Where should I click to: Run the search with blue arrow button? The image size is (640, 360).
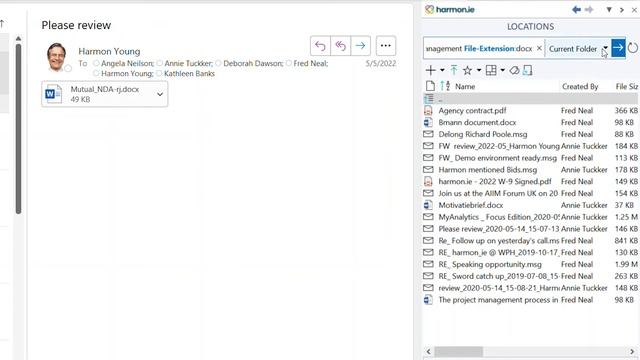tap(618, 48)
